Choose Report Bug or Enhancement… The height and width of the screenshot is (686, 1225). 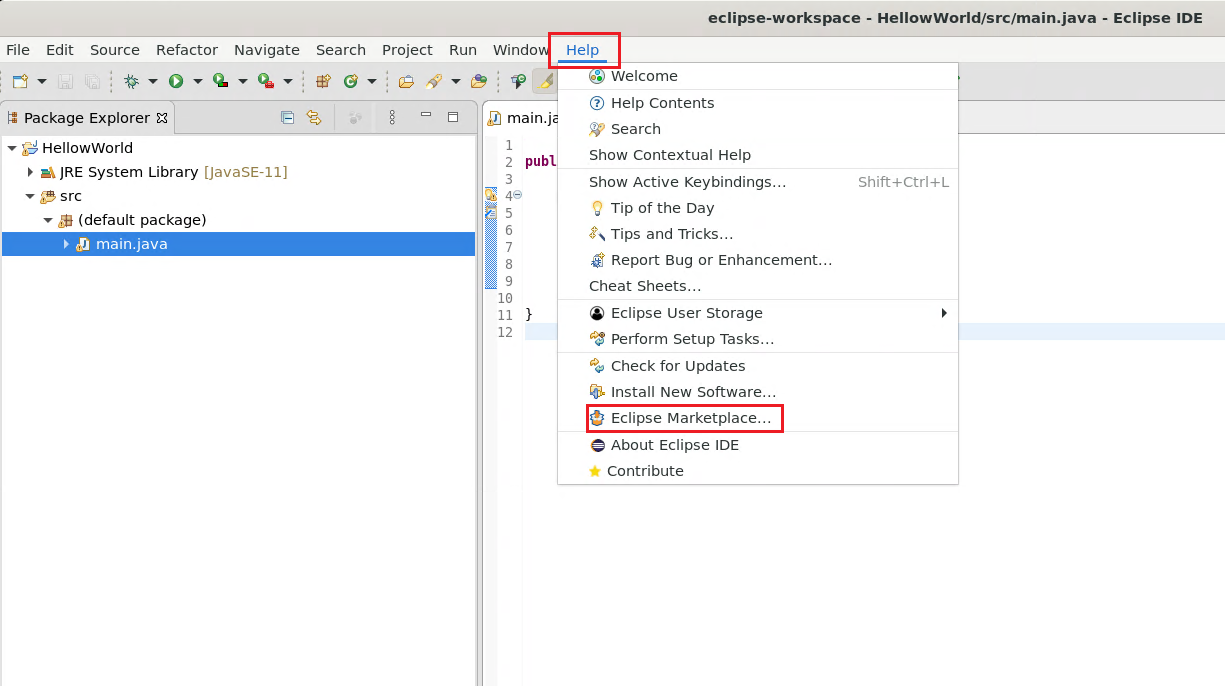click(x=758, y=260)
